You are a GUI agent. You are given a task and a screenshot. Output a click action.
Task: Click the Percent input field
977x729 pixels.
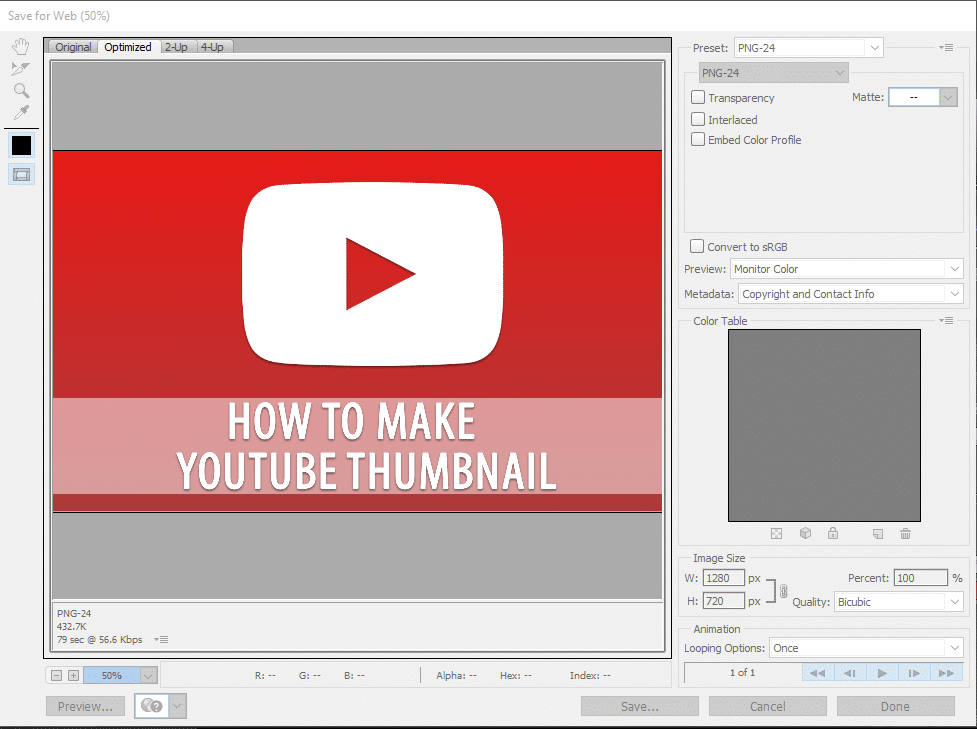[x=920, y=578]
